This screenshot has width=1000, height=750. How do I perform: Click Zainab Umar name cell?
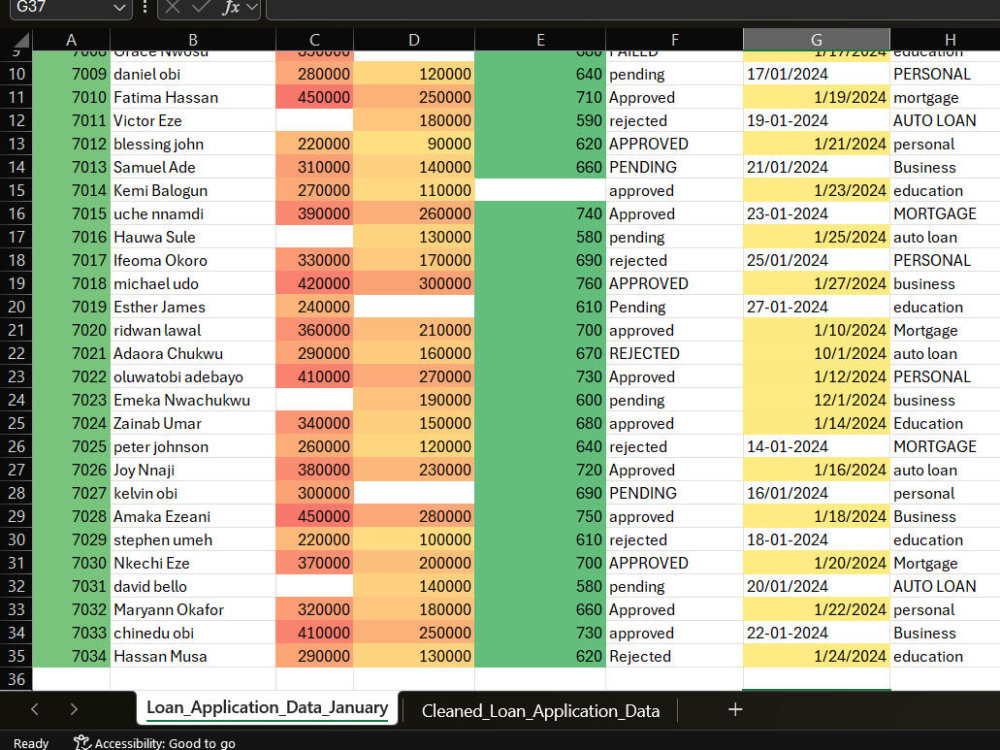coord(193,423)
